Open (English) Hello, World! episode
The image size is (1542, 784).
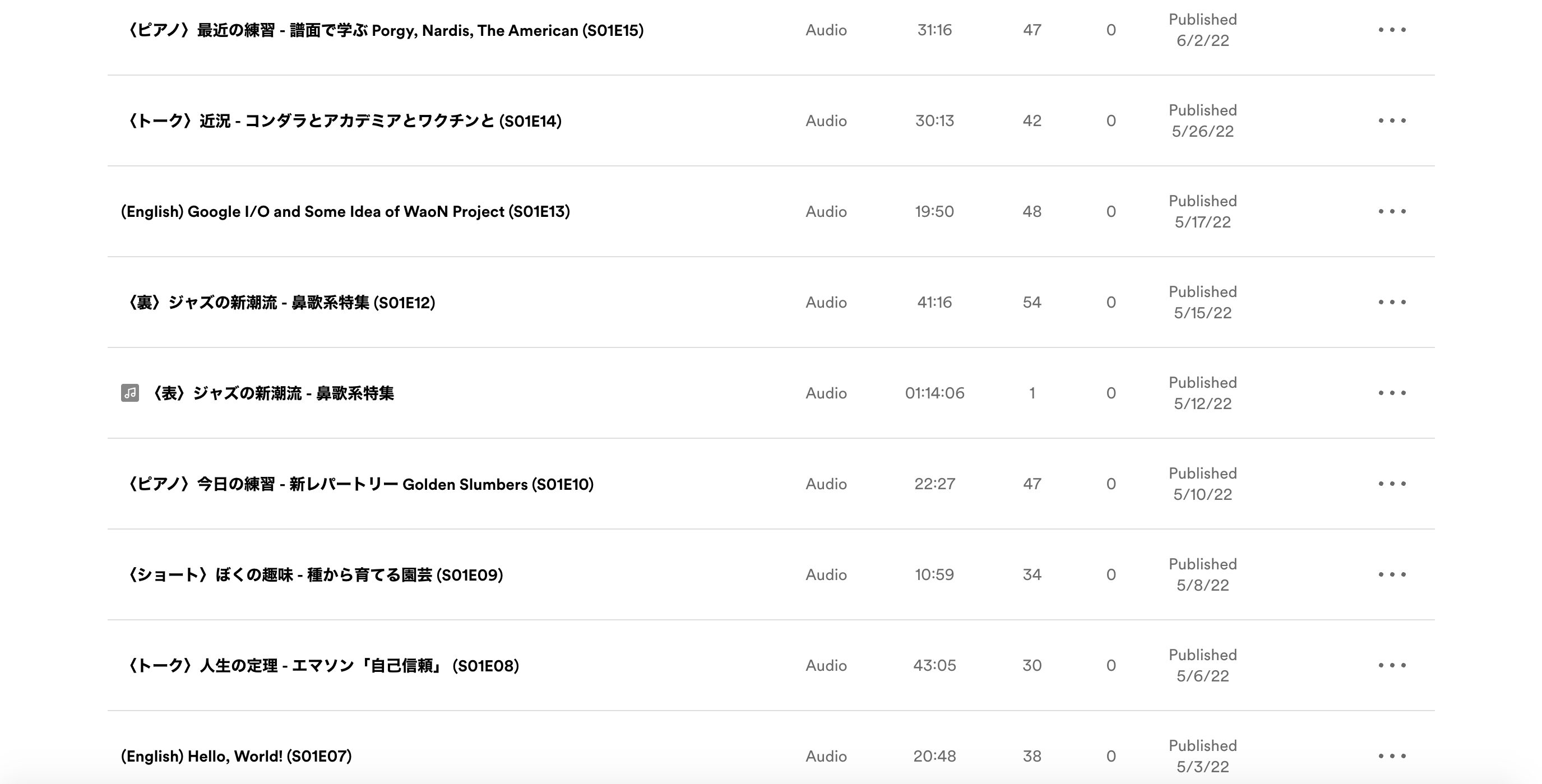click(237, 757)
